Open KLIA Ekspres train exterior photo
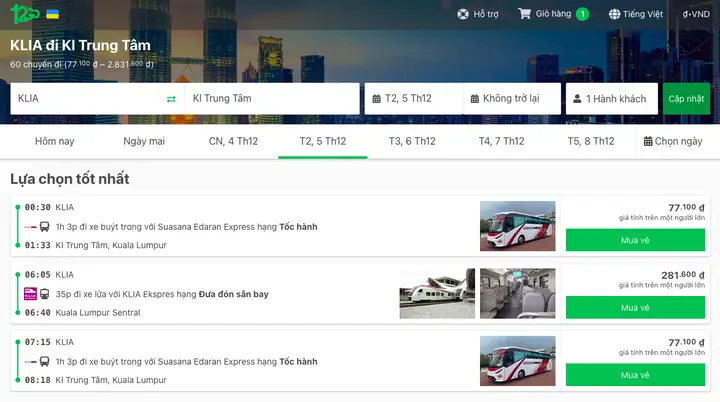This screenshot has height=402, width=720. (x=437, y=294)
